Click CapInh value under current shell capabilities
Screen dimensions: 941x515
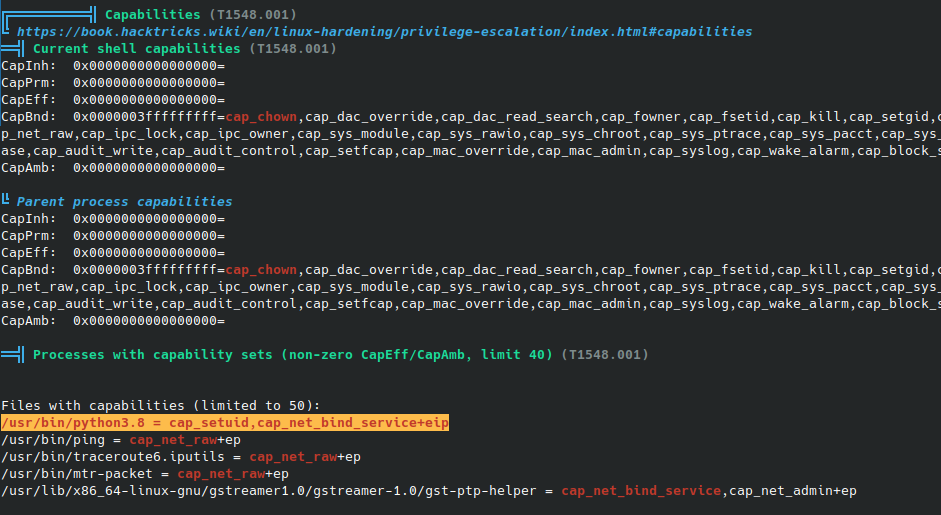[x=149, y=65]
